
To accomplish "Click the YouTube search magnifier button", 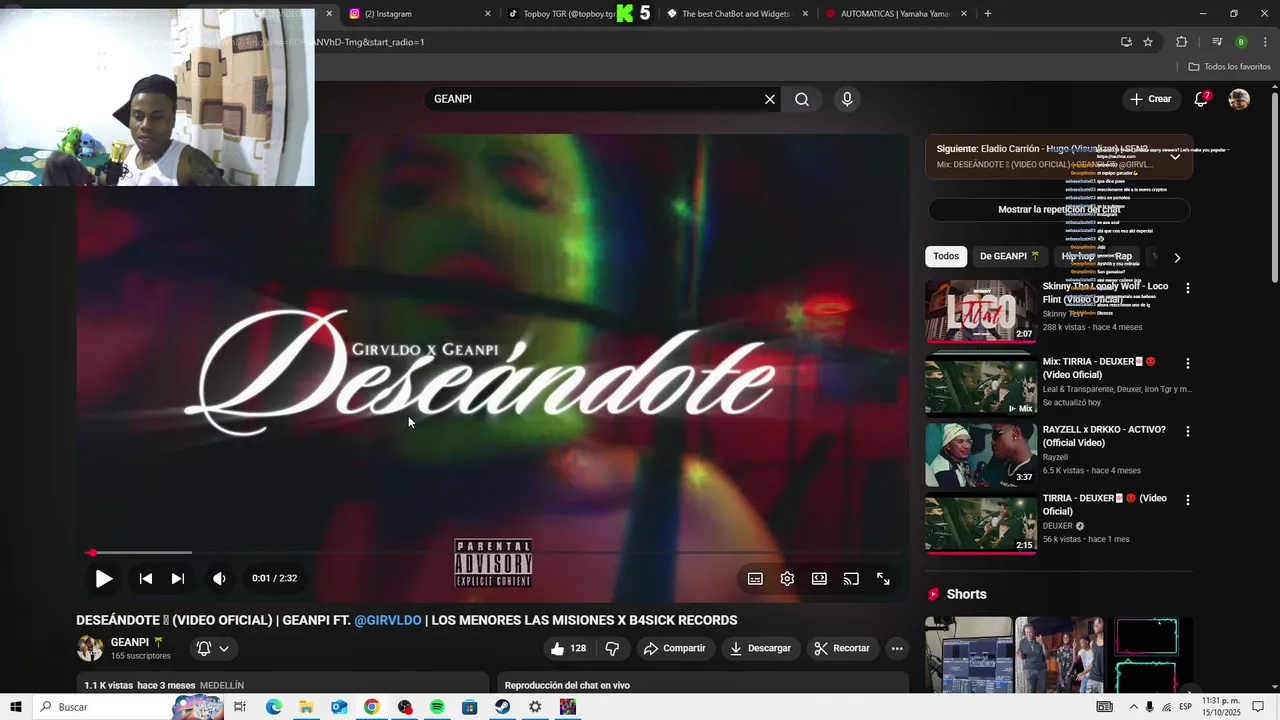I will (x=802, y=99).
